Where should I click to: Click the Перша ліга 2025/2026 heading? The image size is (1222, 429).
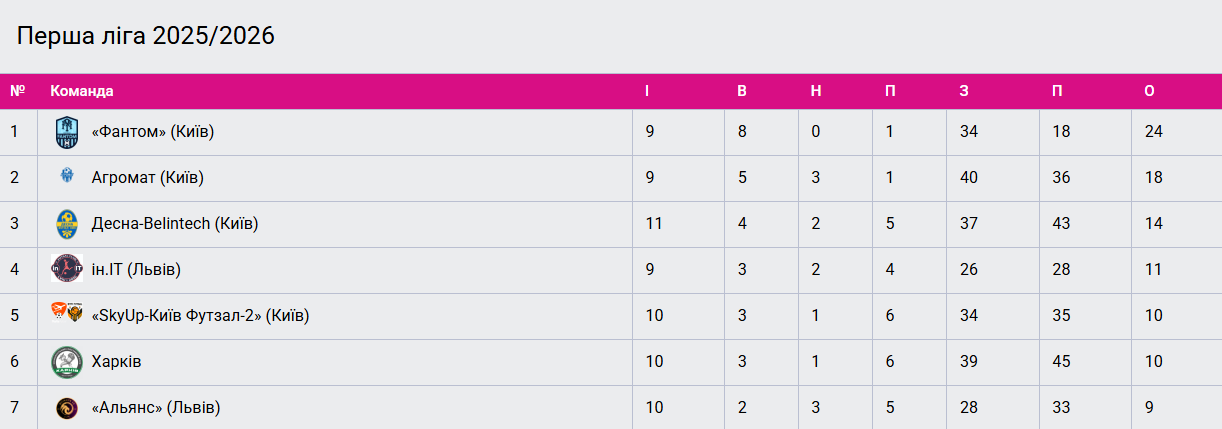point(146,37)
